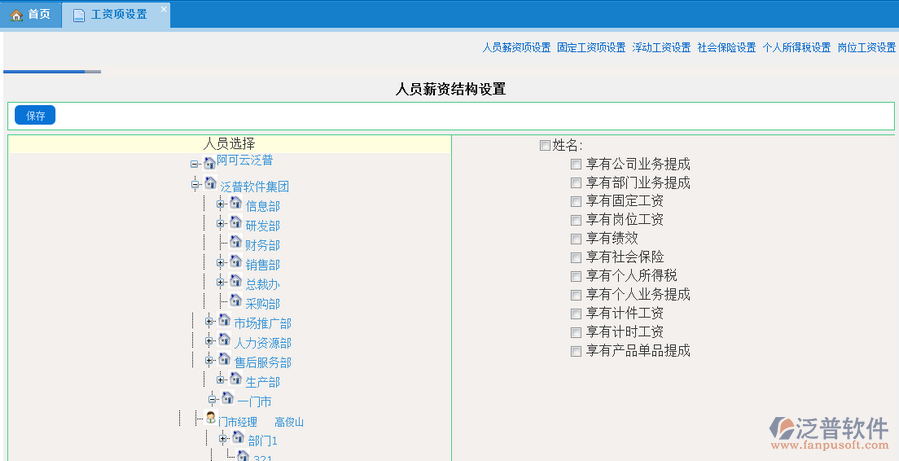This screenshot has height=461, width=899.
Task: Close the 工资项设置 tab
Action: pos(165,9)
